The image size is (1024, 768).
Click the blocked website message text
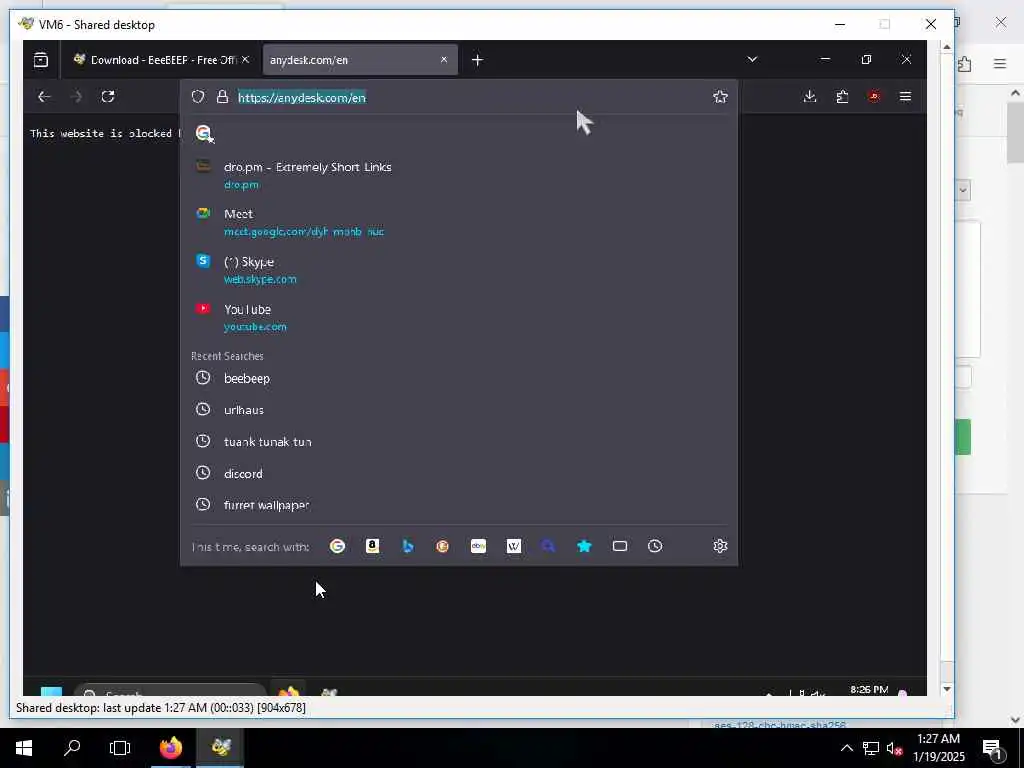[104, 133]
